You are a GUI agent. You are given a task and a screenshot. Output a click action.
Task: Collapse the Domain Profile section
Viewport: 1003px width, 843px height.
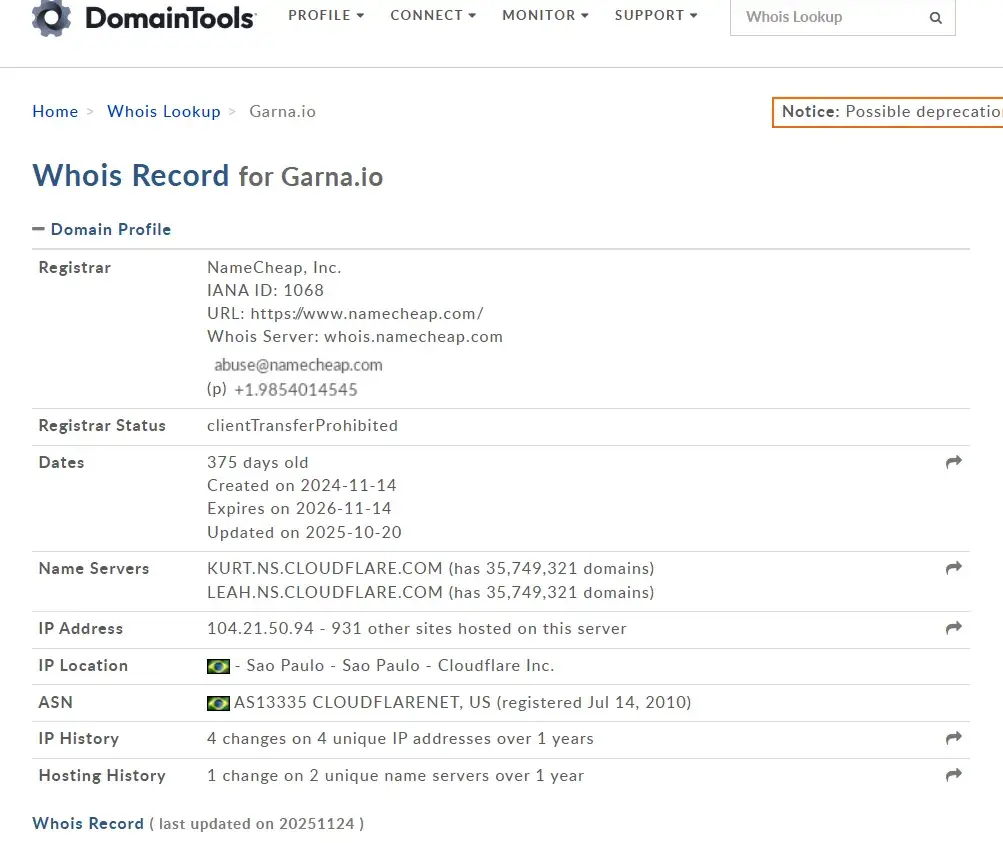click(x=102, y=229)
